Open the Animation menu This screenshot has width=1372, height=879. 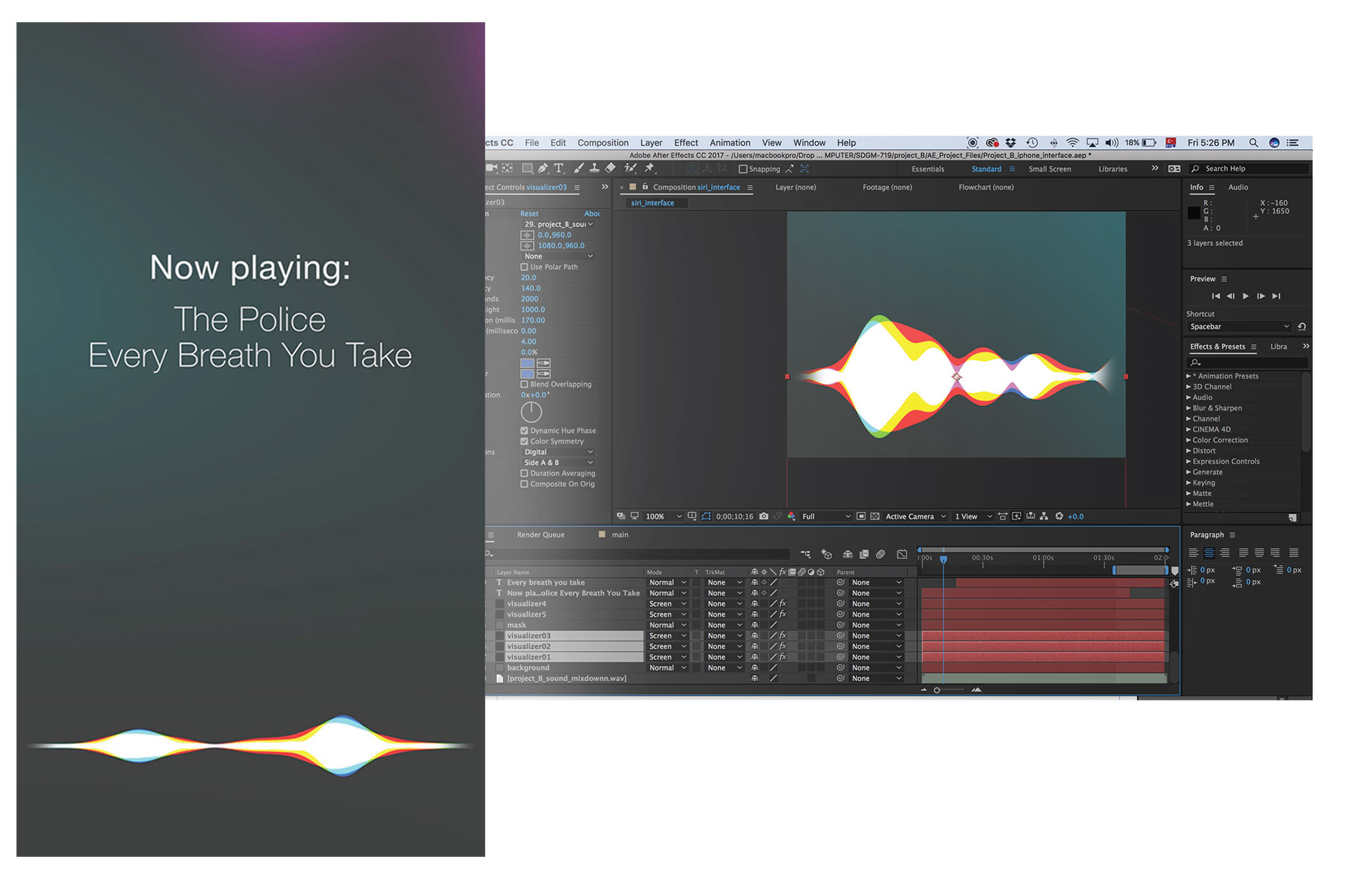[x=730, y=143]
